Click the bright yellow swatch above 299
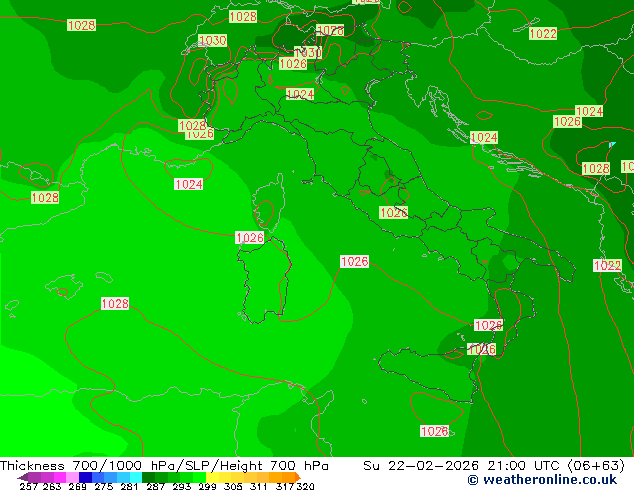 (x=212, y=477)
